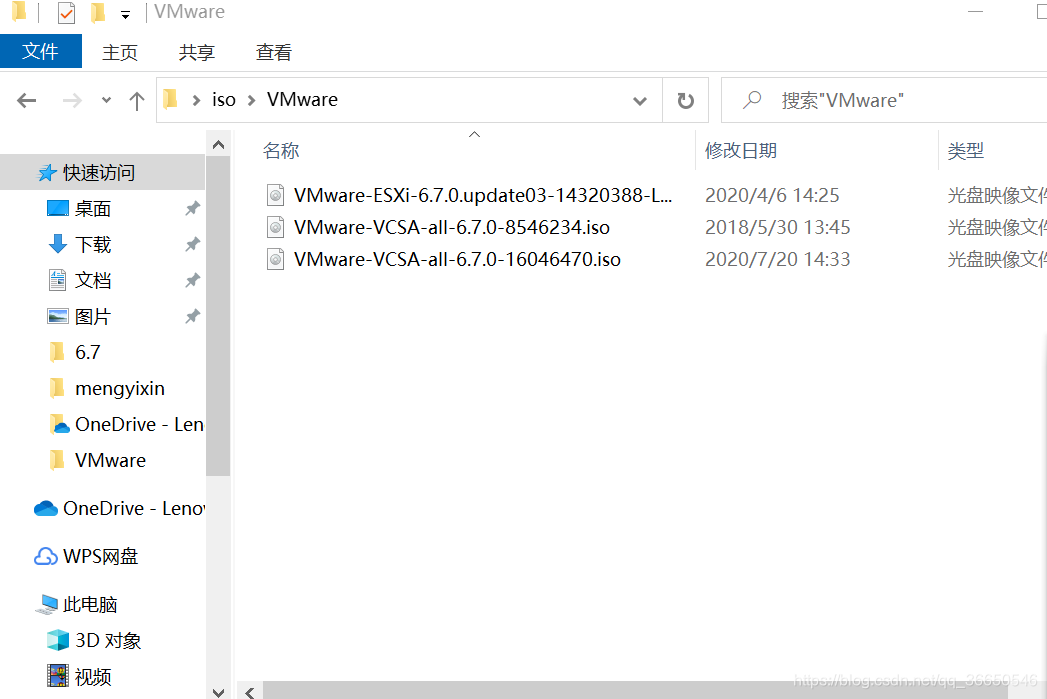Open the 视频 videos folder icon
Image resolution: width=1047 pixels, height=699 pixels.
click(58, 676)
